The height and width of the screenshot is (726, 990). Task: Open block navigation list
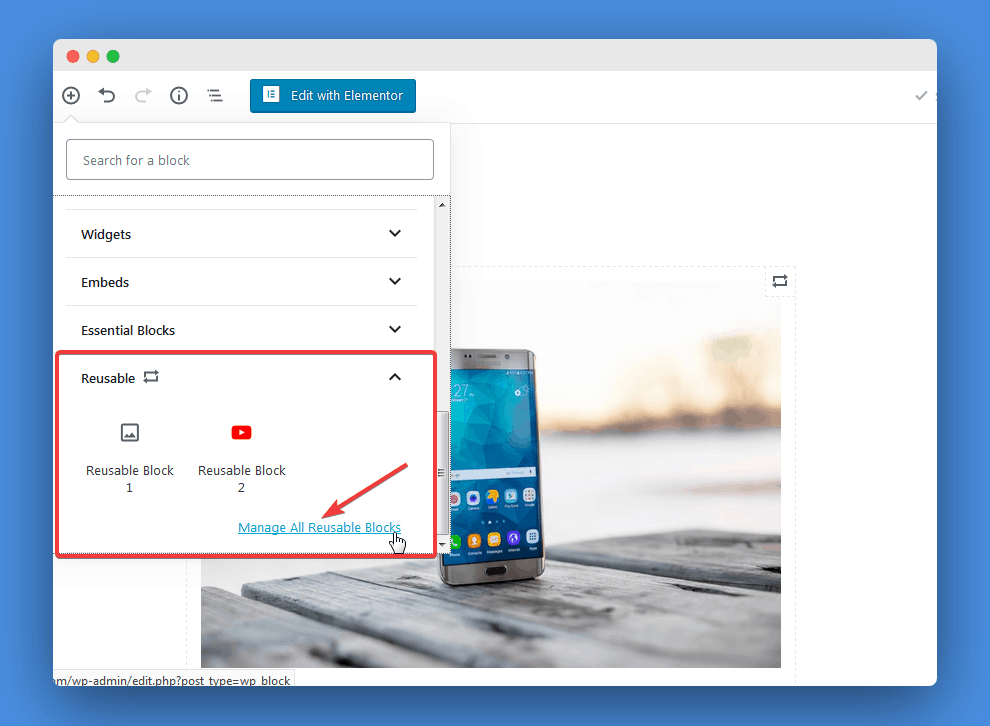coord(215,95)
